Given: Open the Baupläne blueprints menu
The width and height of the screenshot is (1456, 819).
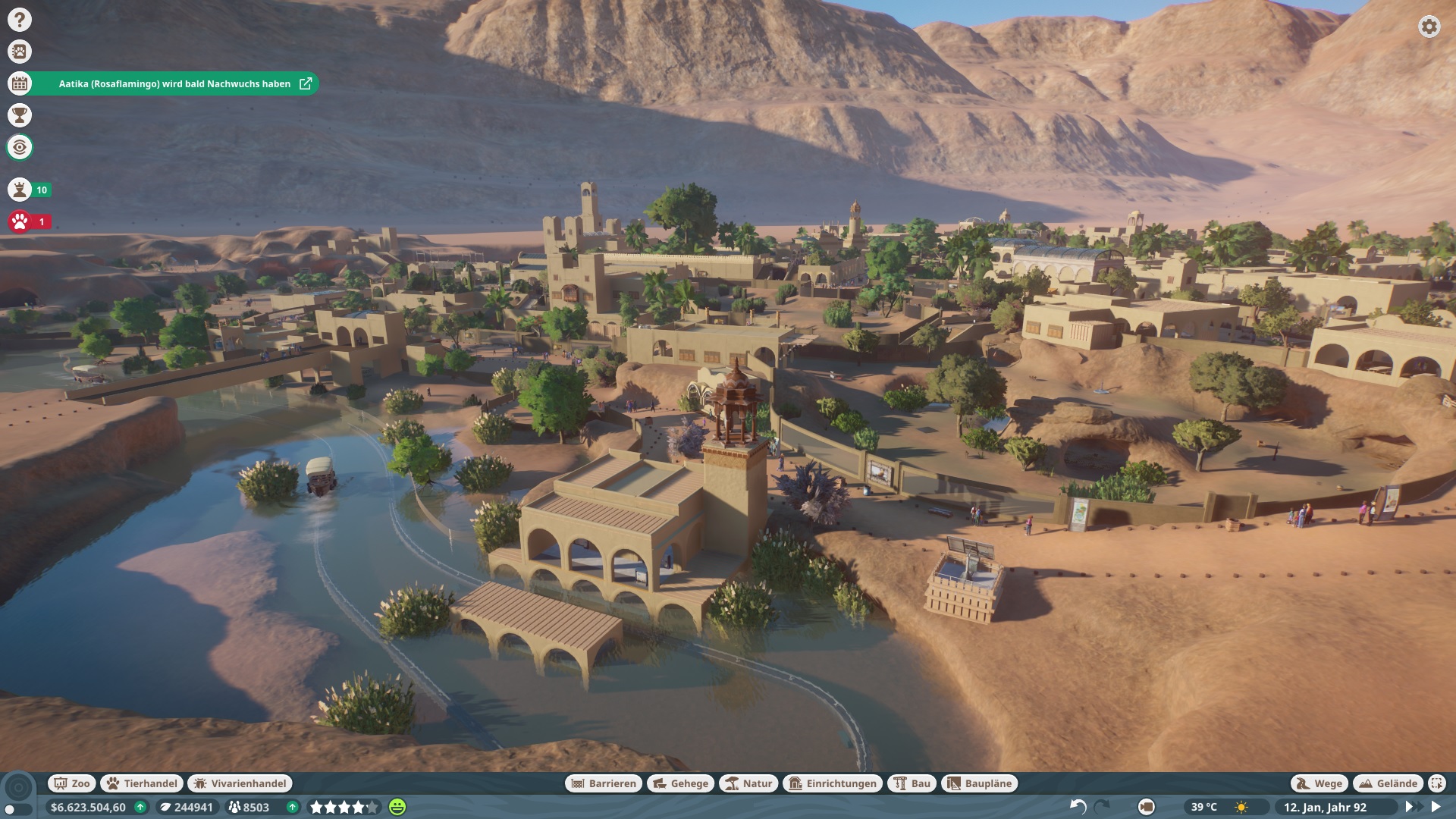Looking at the screenshot, I should pyautogui.click(x=979, y=783).
